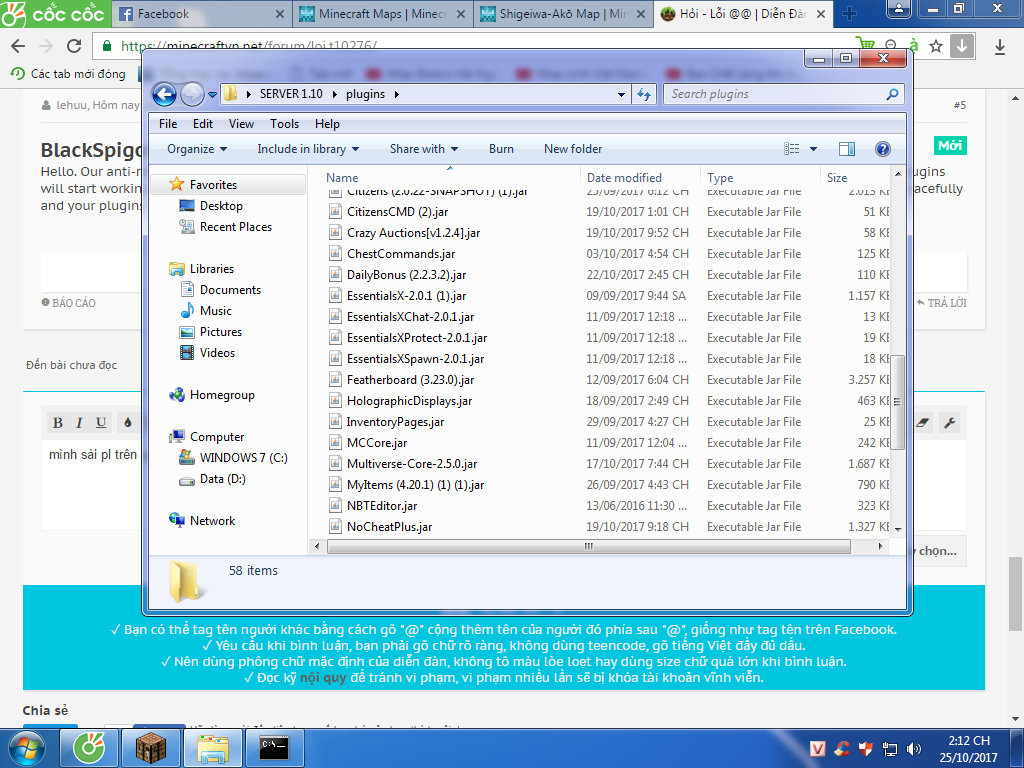Click the address bar refresh icon
1024x768 pixels.
[644, 94]
